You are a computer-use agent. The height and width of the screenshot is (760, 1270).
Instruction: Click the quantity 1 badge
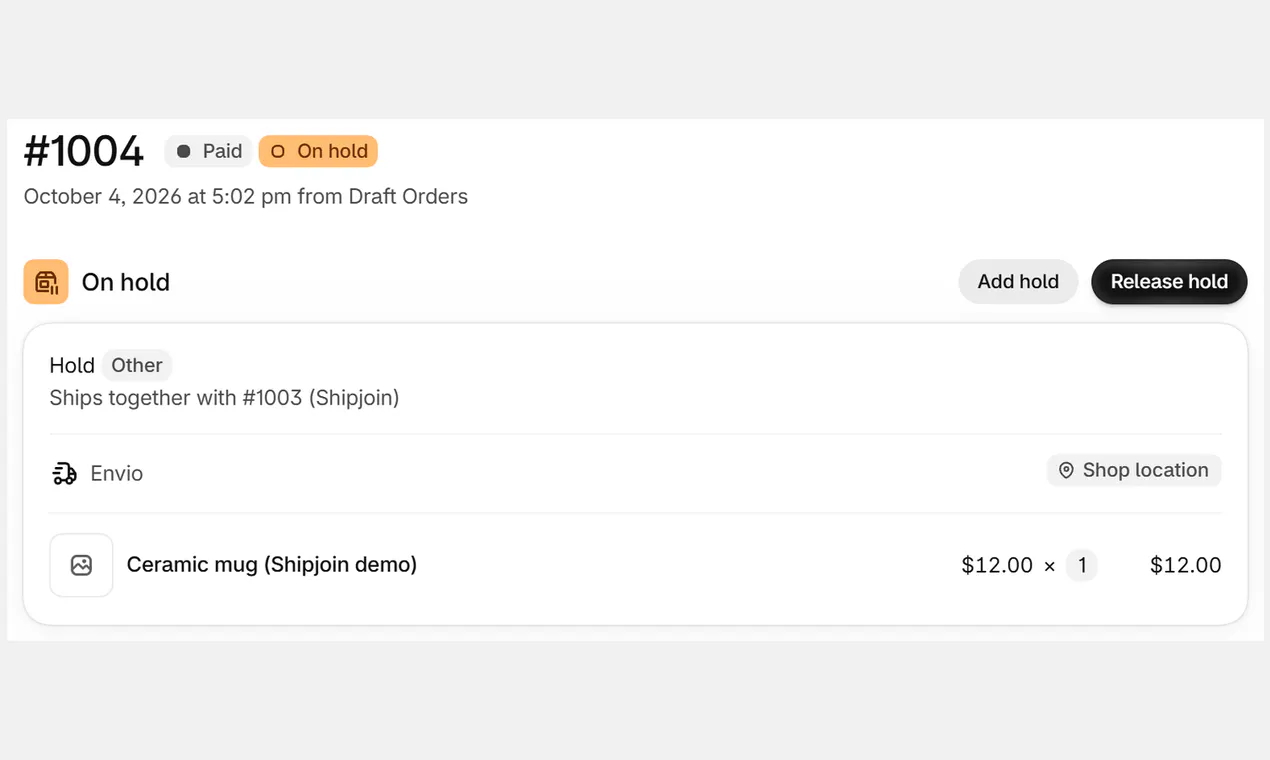click(1081, 565)
